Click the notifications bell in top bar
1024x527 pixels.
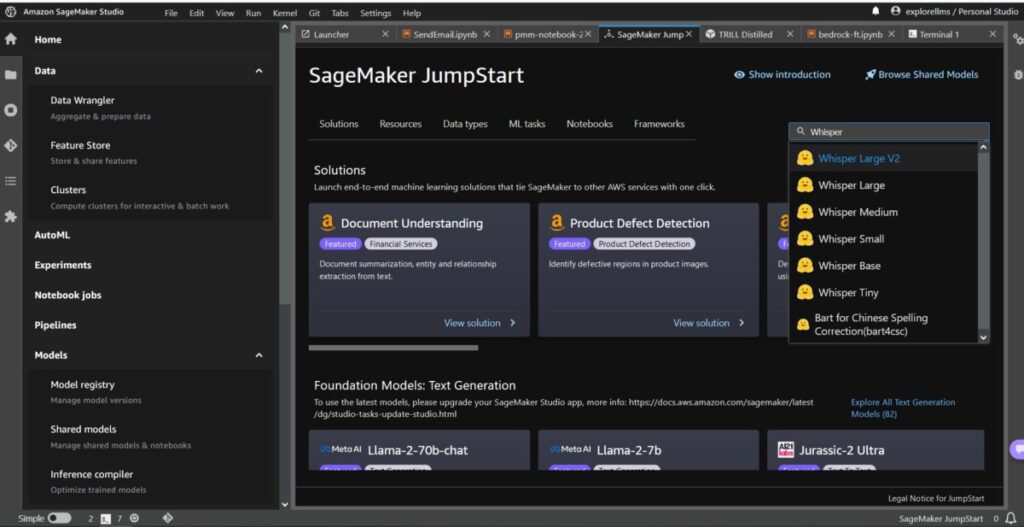tap(876, 11)
